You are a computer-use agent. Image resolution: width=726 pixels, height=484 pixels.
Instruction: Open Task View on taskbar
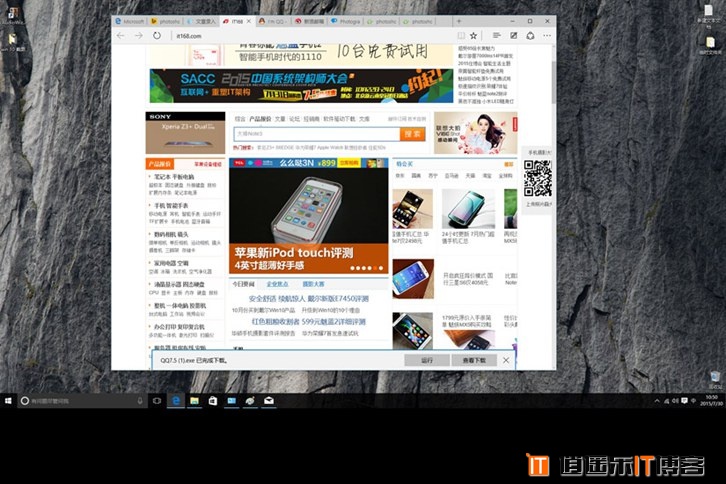tap(157, 401)
